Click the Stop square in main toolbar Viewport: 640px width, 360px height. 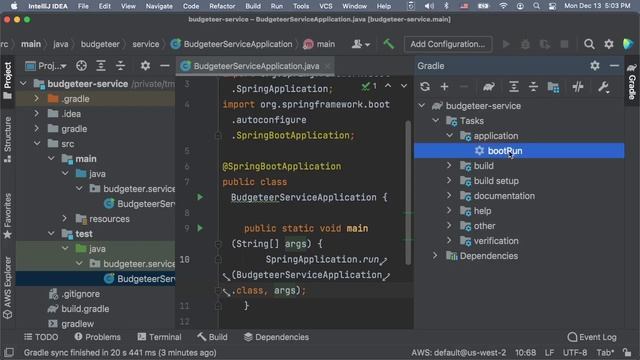[x=564, y=44]
